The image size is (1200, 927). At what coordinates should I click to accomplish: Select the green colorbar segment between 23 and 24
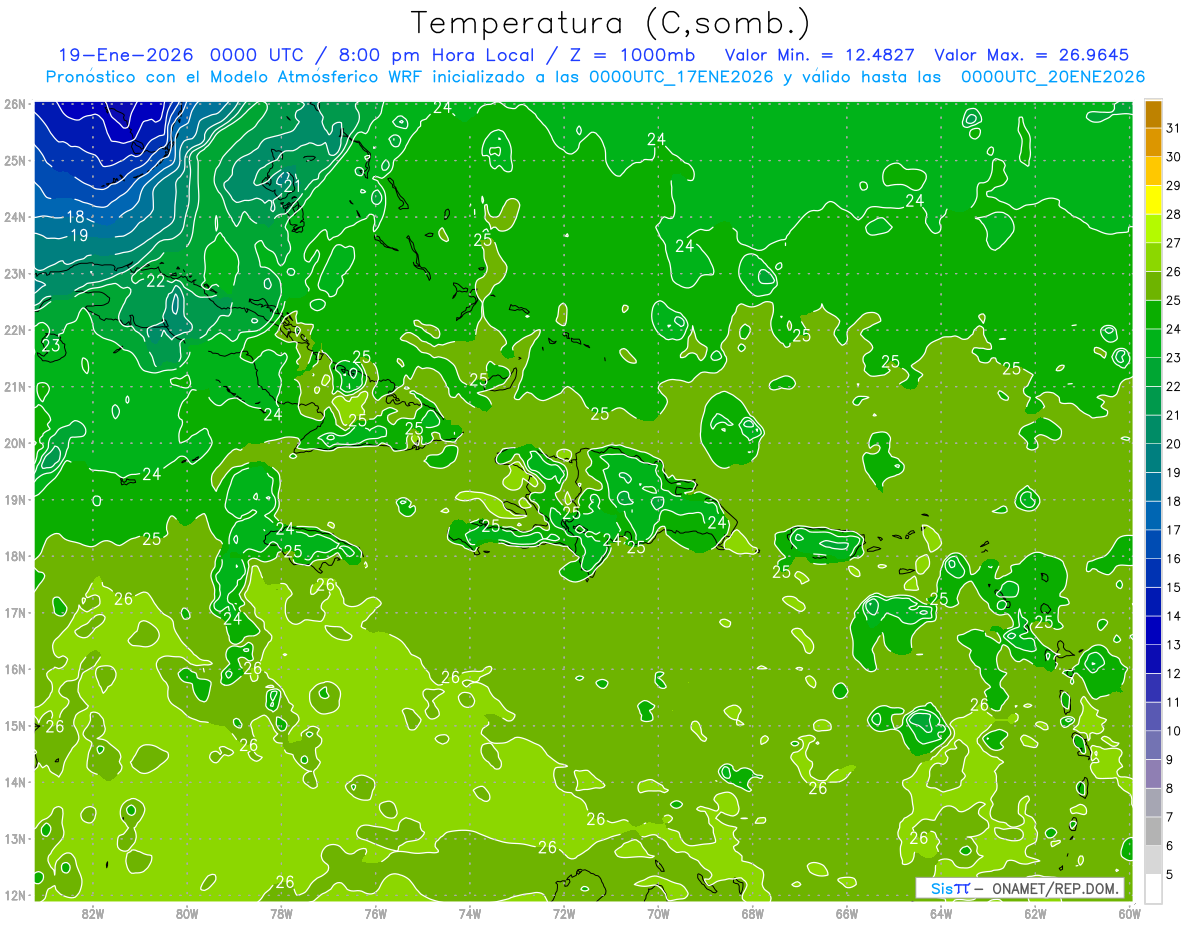tap(1153, 343)
